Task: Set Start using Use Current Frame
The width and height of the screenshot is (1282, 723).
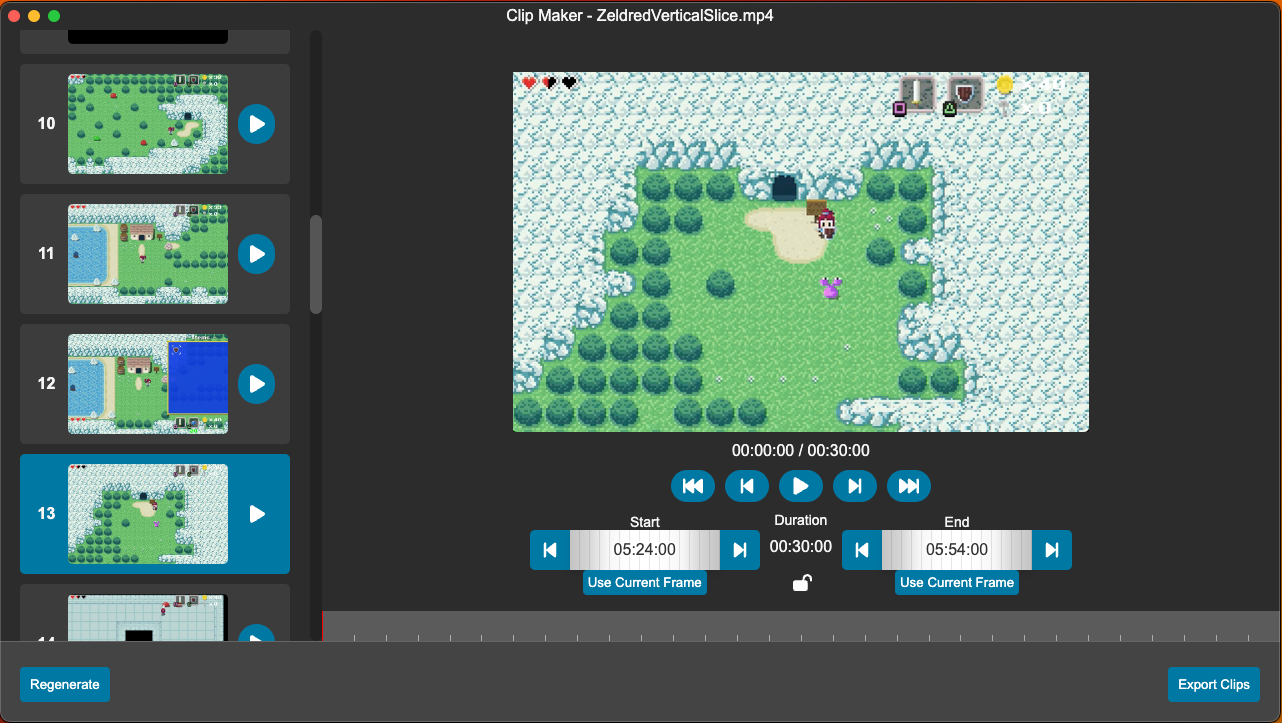Action: coord(644,582)
